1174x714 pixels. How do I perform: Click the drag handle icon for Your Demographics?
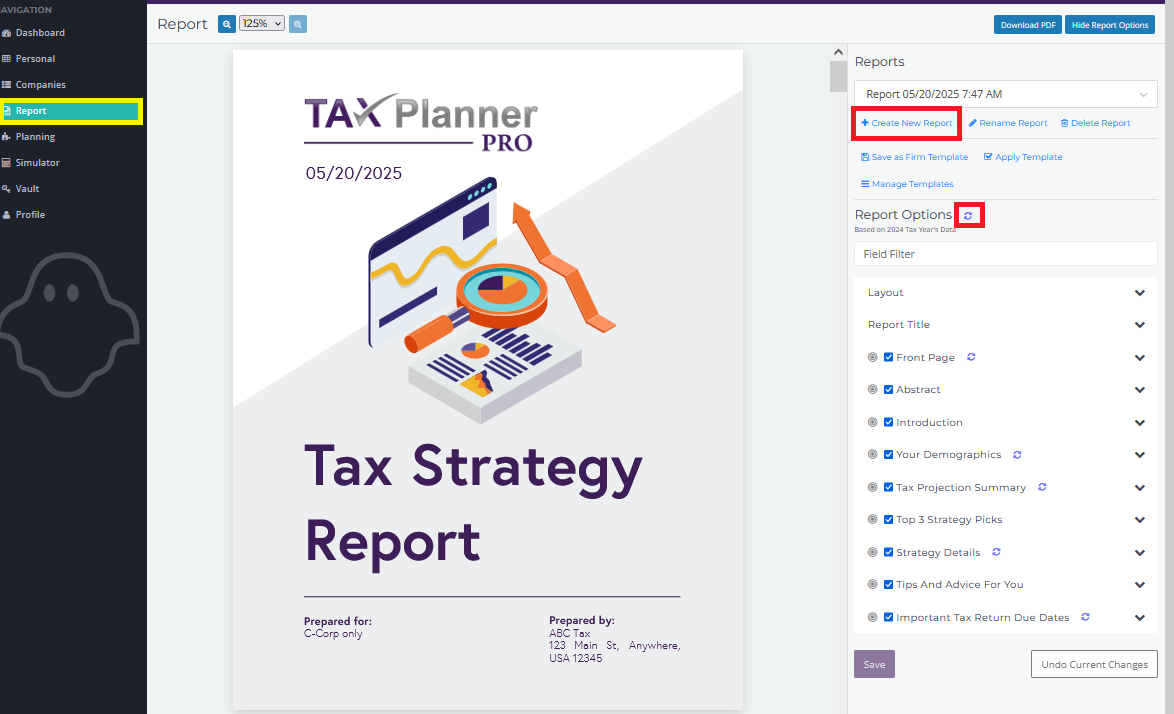(x=872, y=454)
